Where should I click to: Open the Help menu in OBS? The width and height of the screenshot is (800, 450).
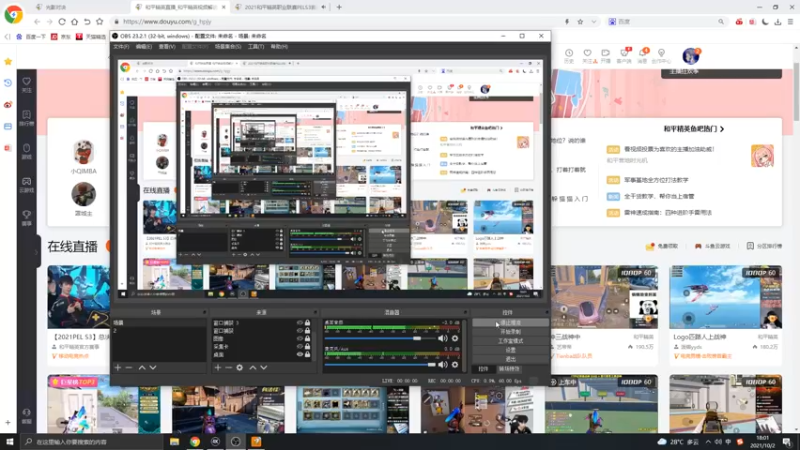pos(279,46)
